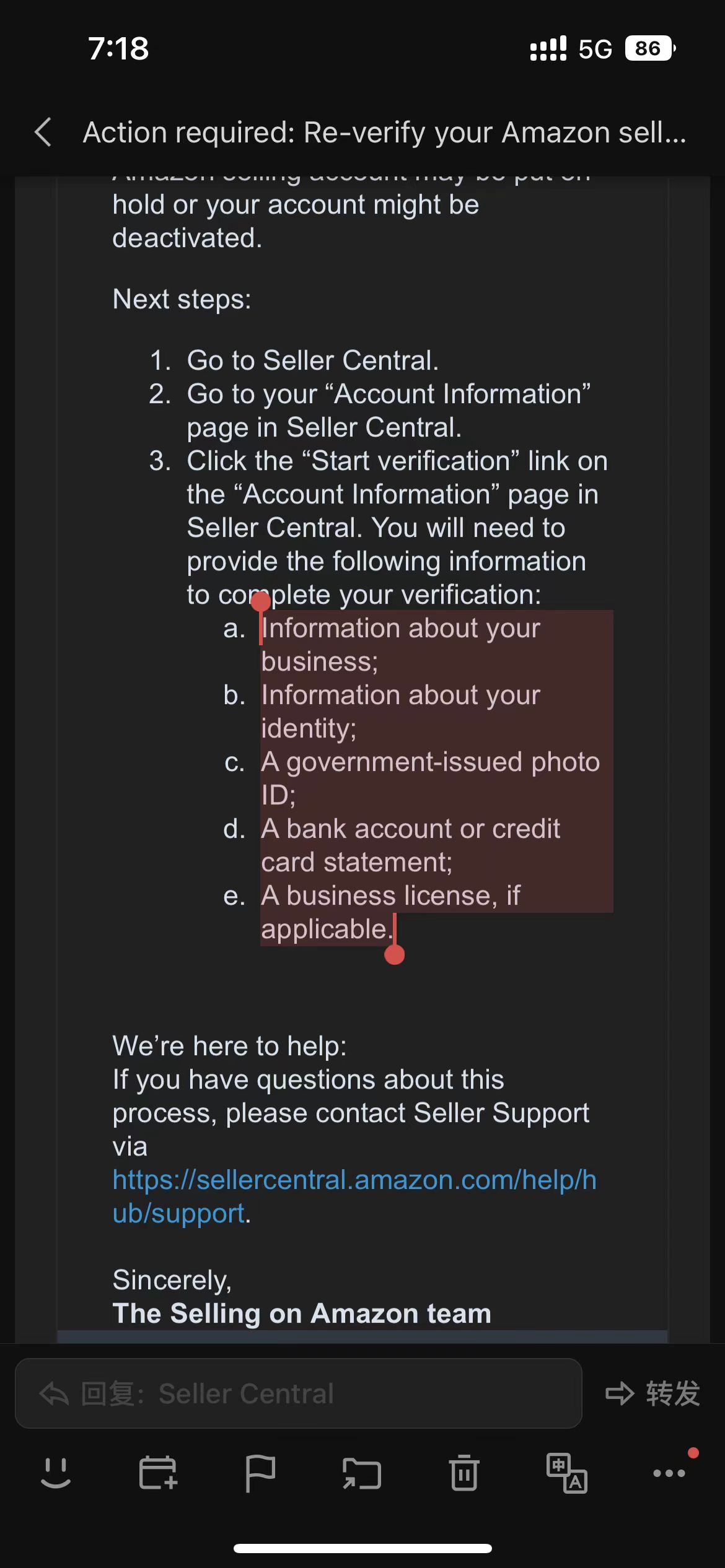Translate the email with translate icon

pyautogui.click(x=566, y=1473)
